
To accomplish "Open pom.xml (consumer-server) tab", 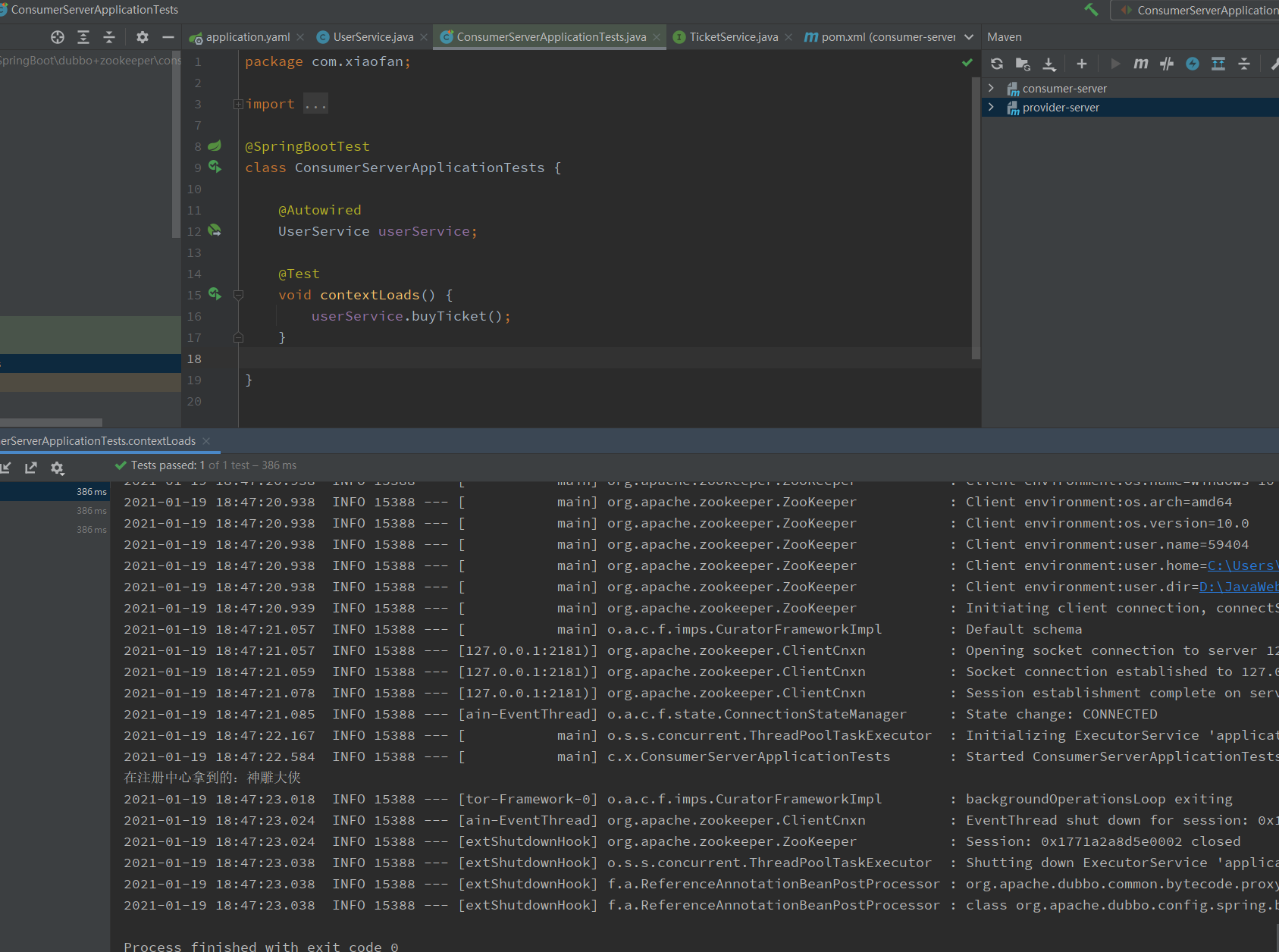I will tap(880, 37).
